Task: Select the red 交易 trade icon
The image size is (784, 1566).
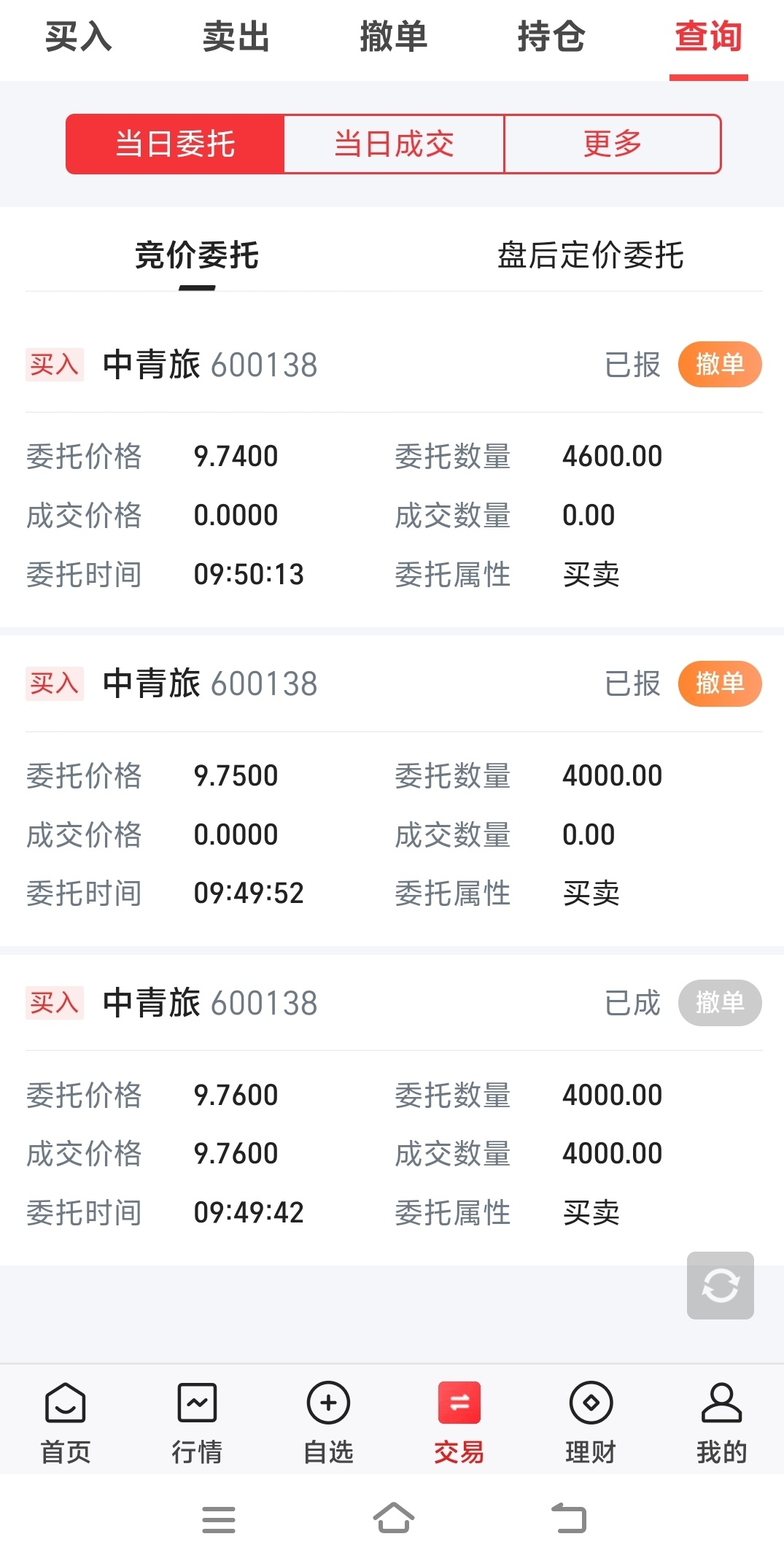Action: (459, 1403)
